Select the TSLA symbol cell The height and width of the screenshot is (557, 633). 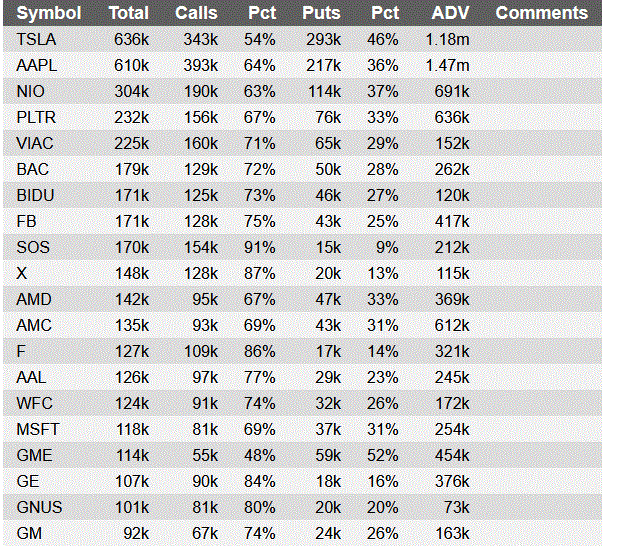[x=36, y=39]
